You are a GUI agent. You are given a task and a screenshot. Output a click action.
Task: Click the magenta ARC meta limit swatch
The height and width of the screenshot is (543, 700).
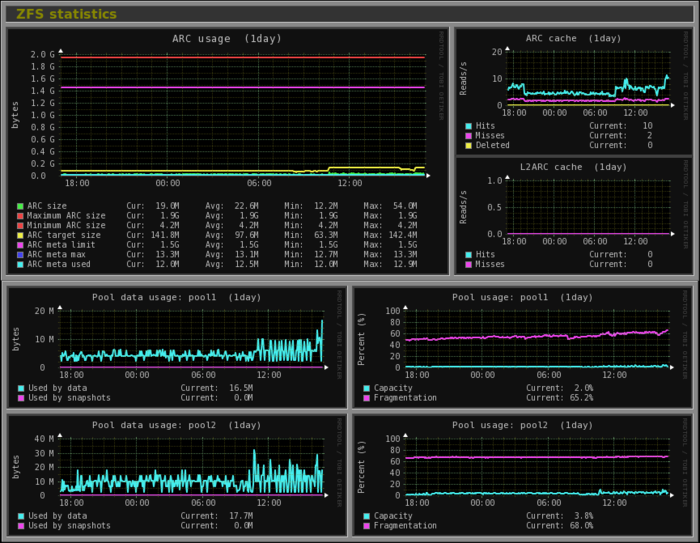(20, 245)
